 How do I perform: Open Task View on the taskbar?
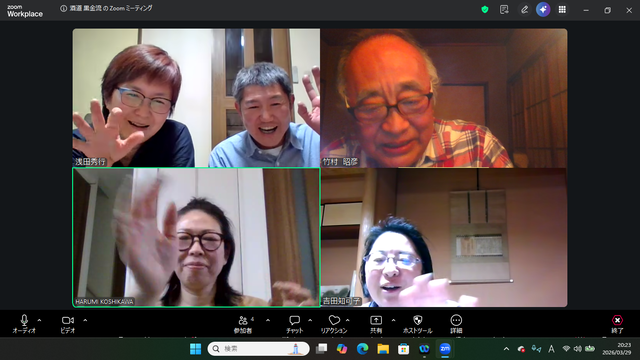click(x=322, y=349)
